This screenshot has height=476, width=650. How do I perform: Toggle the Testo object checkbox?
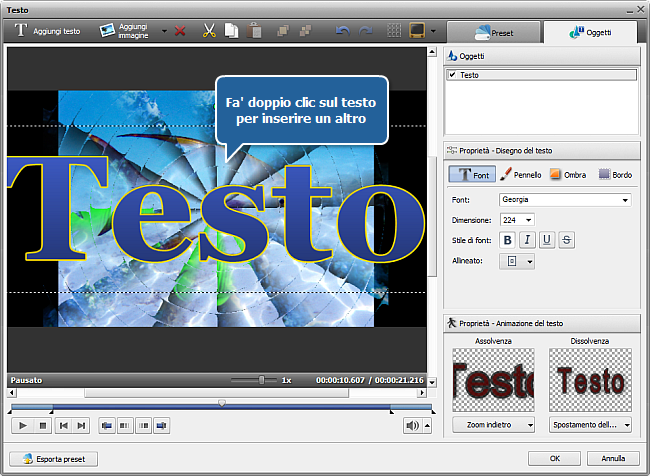(453, 75)
